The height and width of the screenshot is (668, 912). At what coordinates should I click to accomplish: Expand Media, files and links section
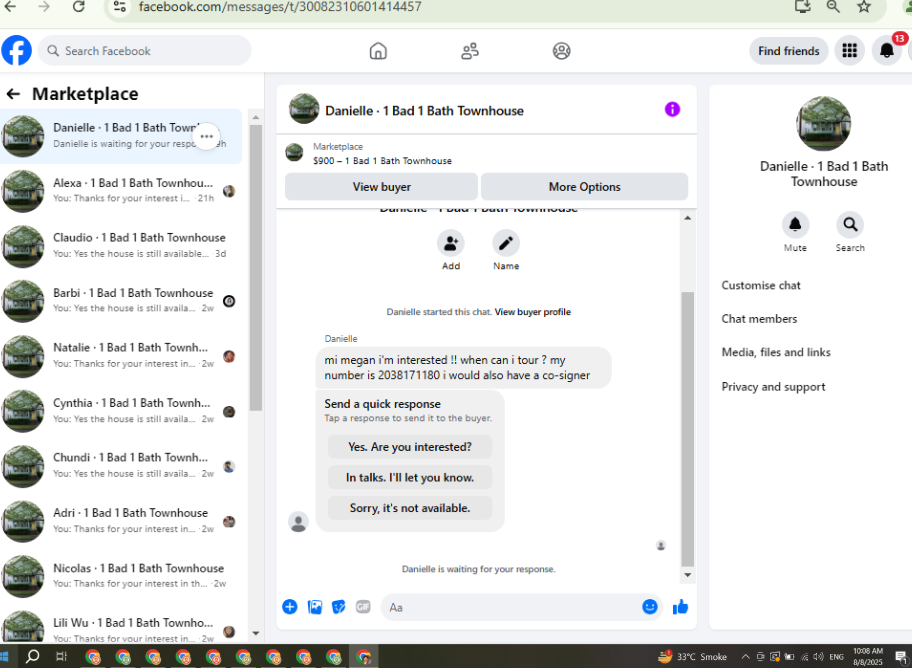click(776, 352)
